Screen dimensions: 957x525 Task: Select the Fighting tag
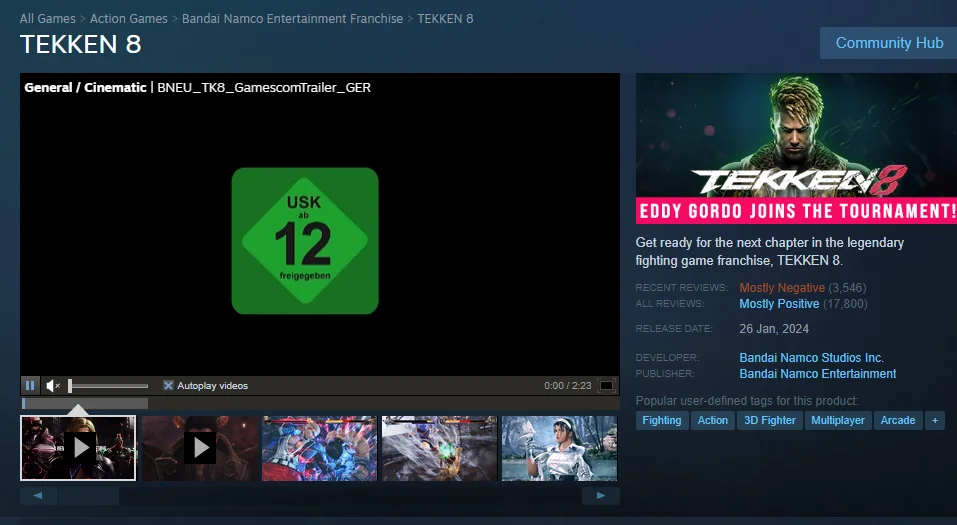point(661,420)
